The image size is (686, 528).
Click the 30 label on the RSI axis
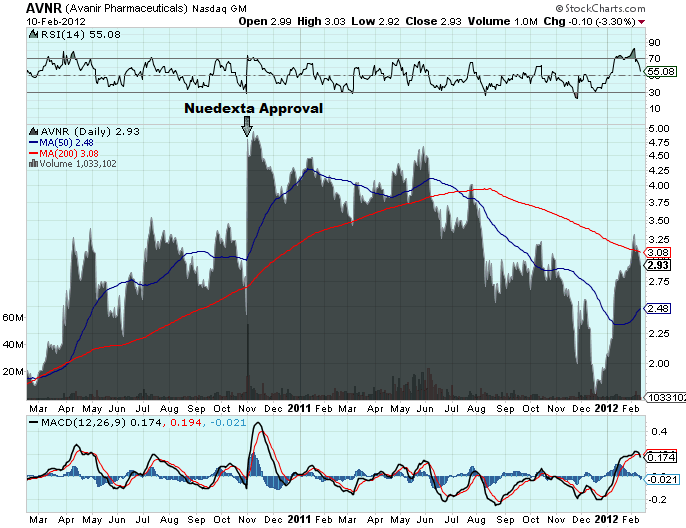(x=654, y=92)
